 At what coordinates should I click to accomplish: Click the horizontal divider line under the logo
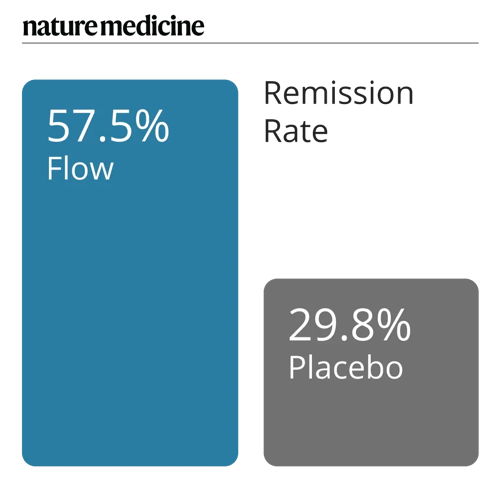click(x=250, y=43)
